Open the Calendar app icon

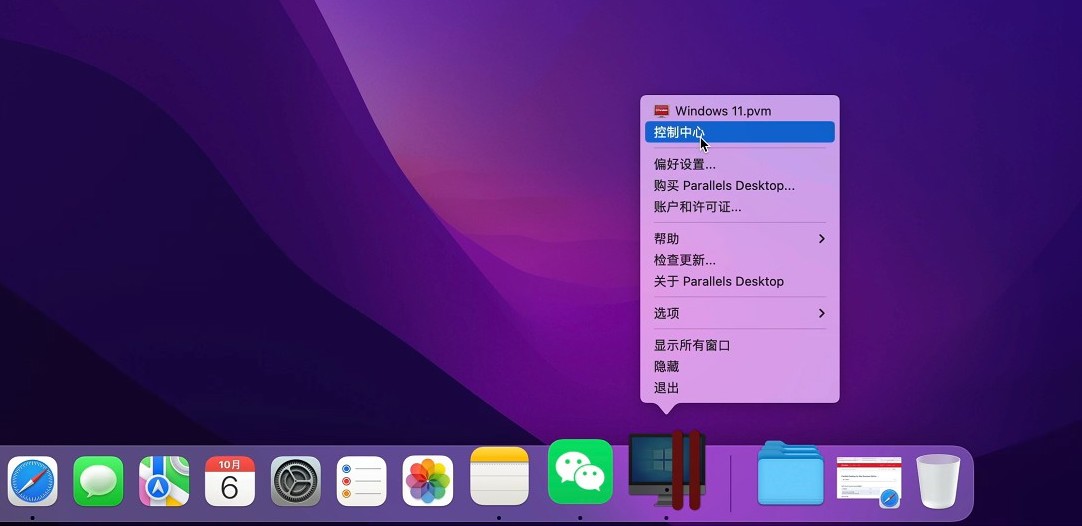tap(230, 482)
